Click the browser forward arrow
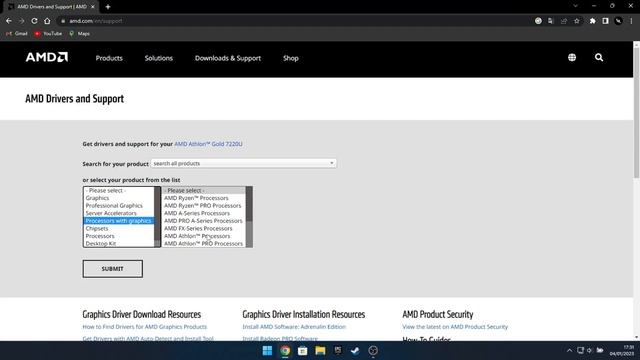The height and width of the screenshot is (360, 640). [22, 21]
